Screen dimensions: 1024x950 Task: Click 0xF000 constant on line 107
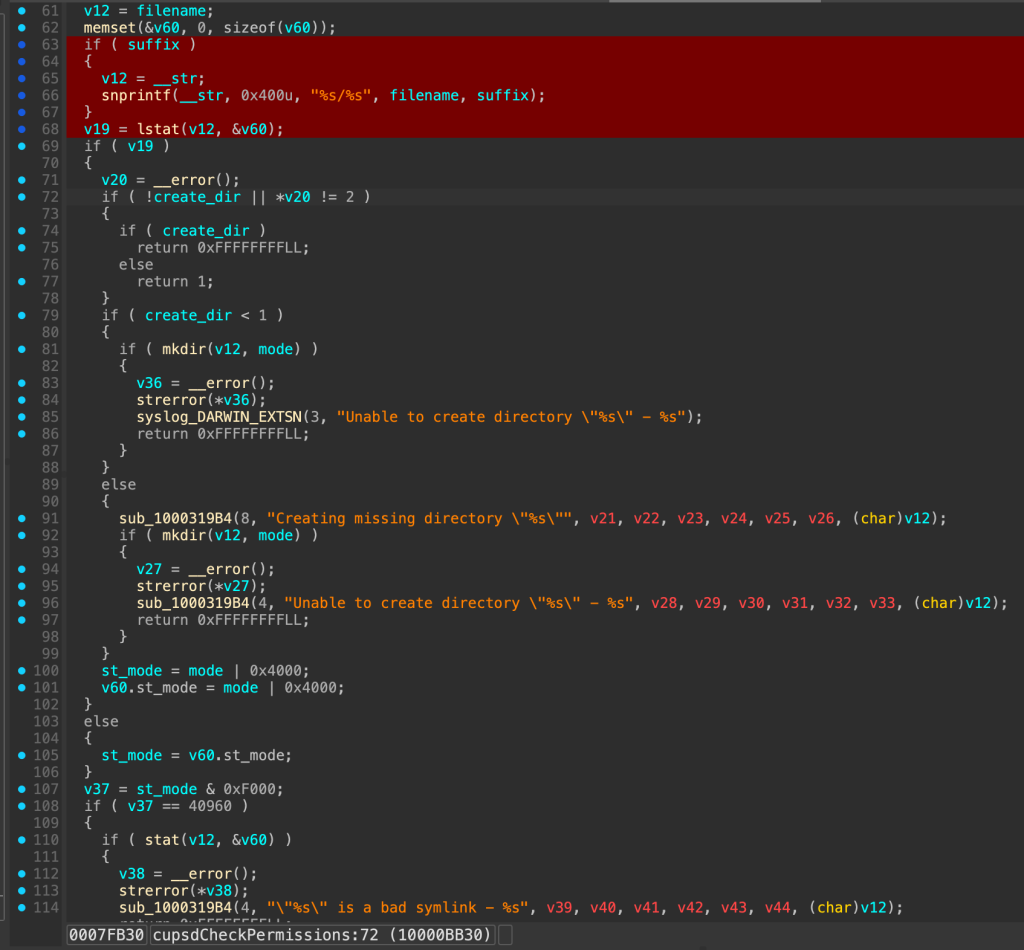(x=249, y=789)
